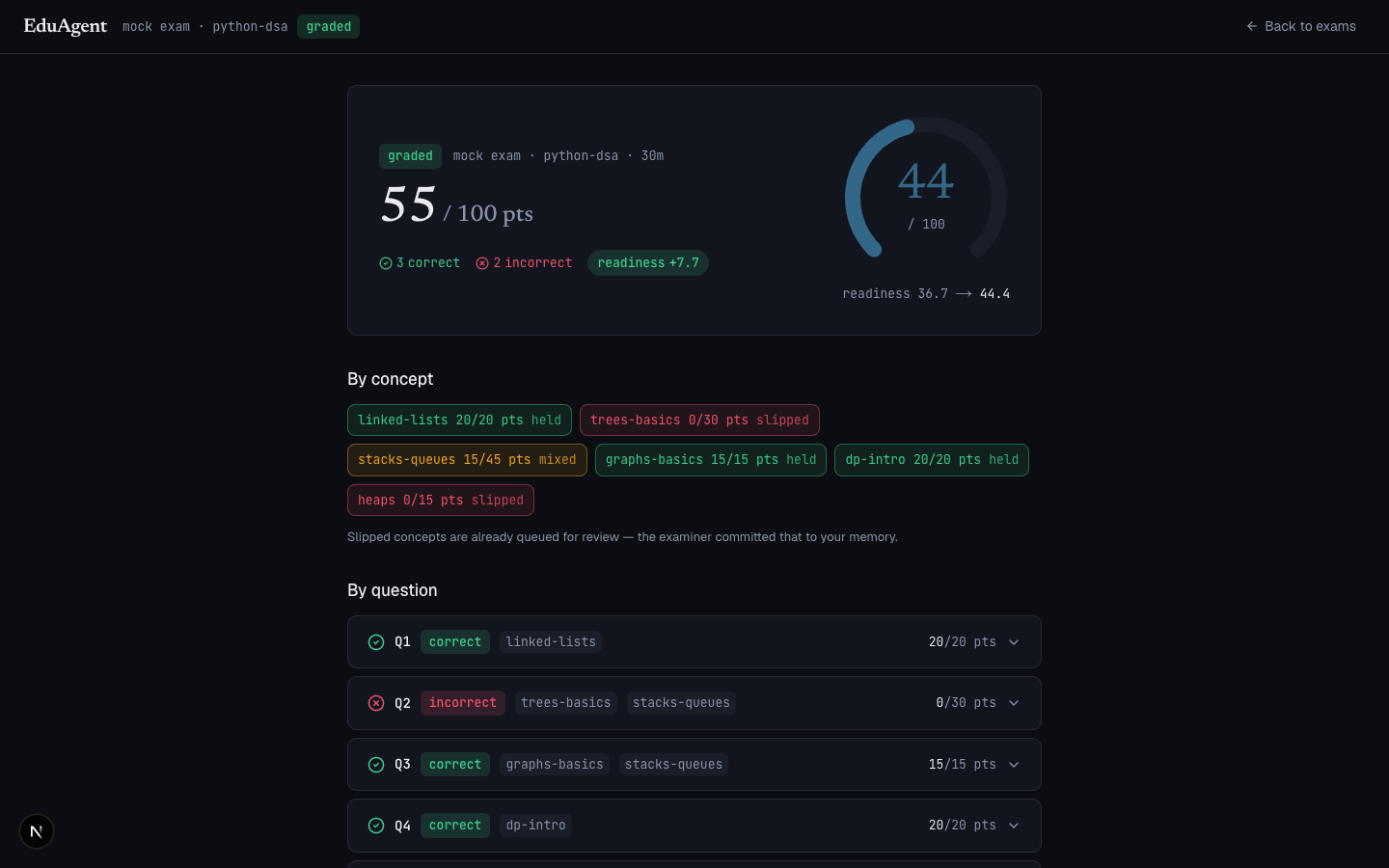Click the EduAgent logo
This screenshot has height=868, width=1389.
click(66, 26)
